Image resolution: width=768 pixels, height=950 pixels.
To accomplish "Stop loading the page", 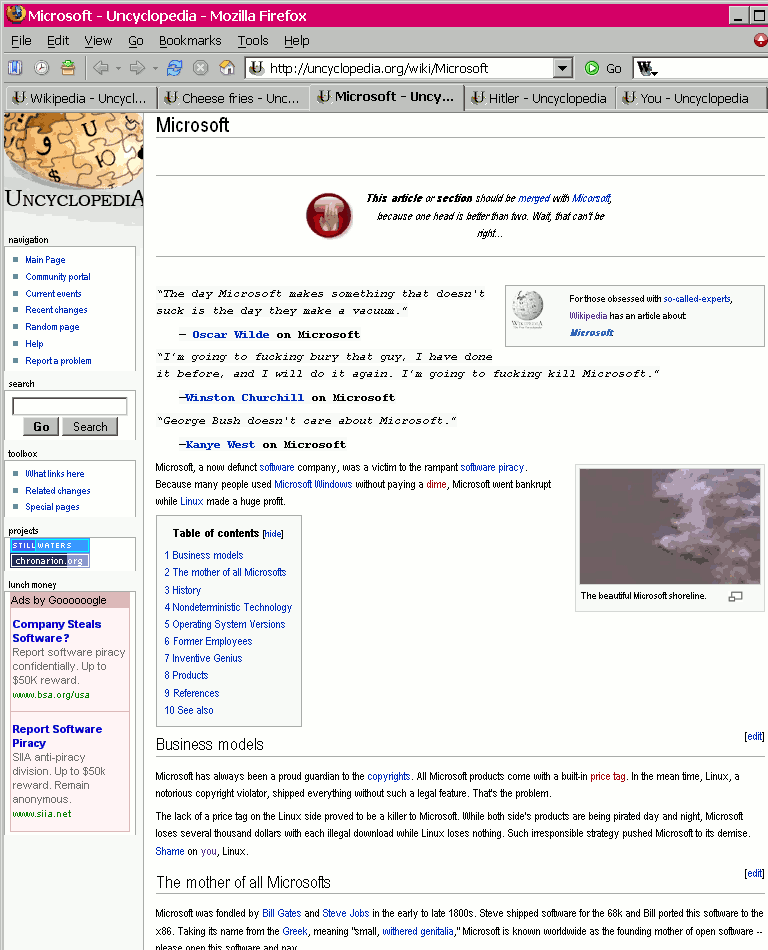I will point(200,68).
